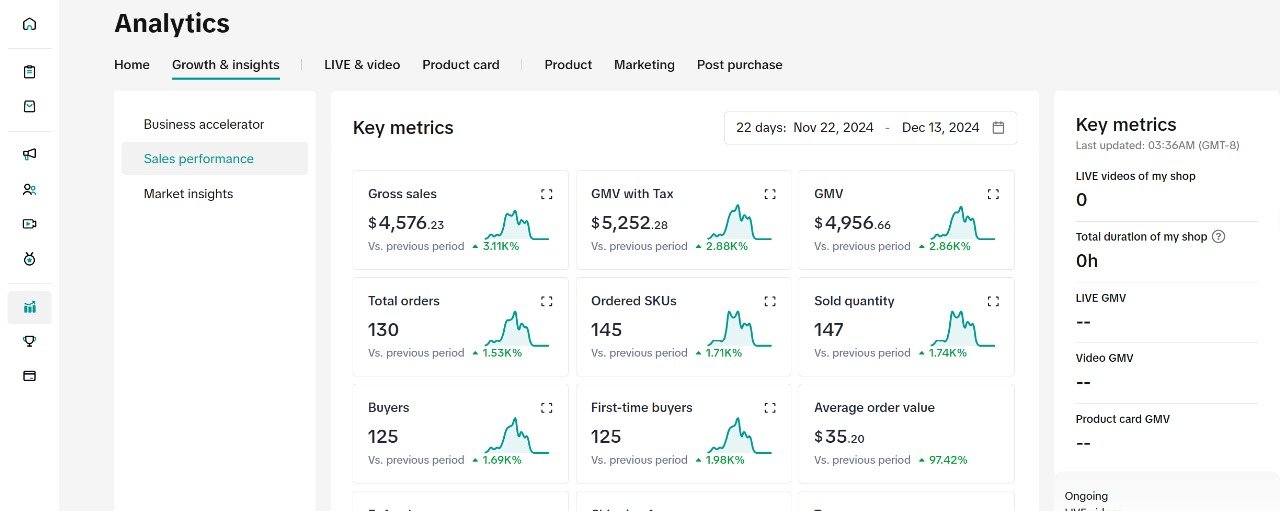Expand the Buyers chart

pos(546,408)
